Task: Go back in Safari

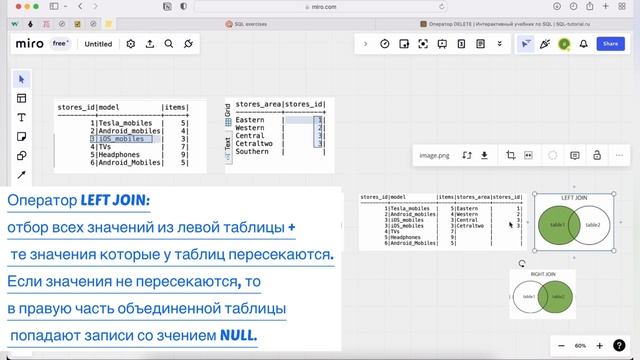Action: coord(80,6)
